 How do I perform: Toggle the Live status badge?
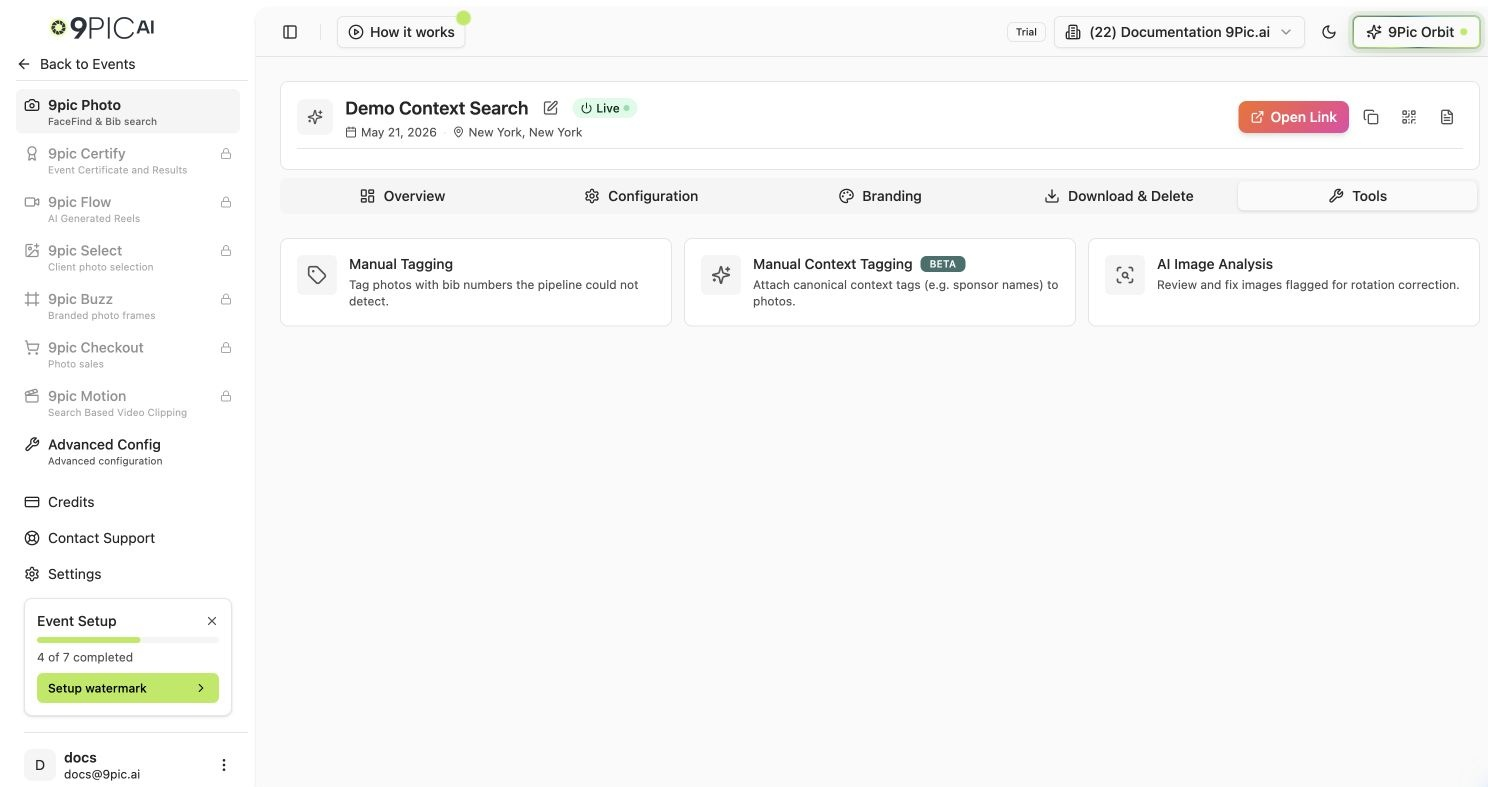tap(604, 108)
